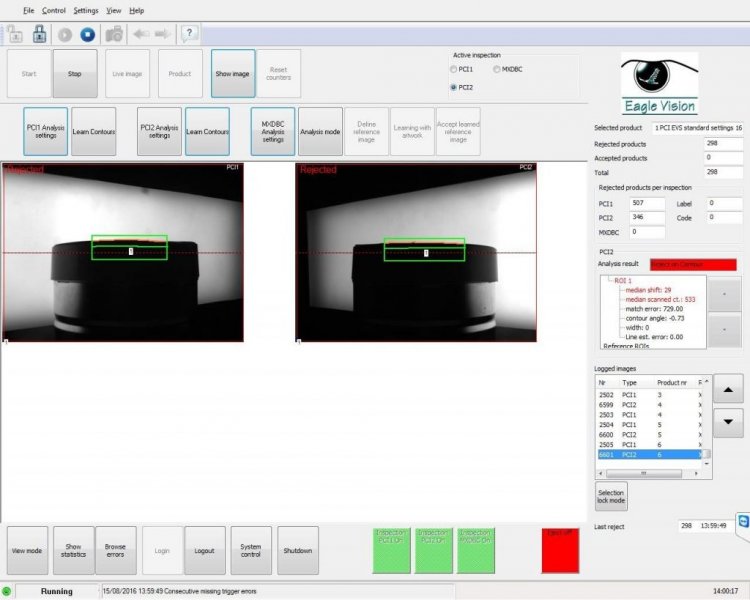Expand the ROI 1 tree node
Screen dimensions: 750x600
coord(609,281)
